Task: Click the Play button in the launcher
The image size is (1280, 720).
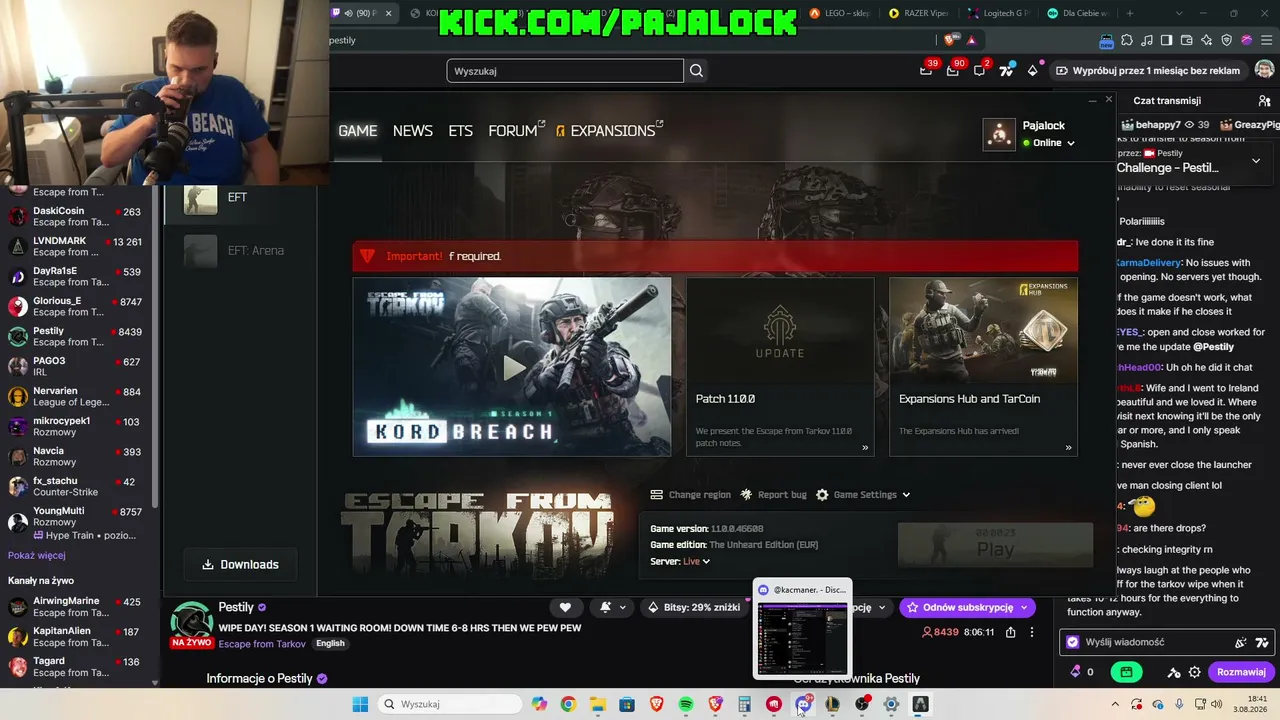Action: pyautogui.click(x=995, y=546)
